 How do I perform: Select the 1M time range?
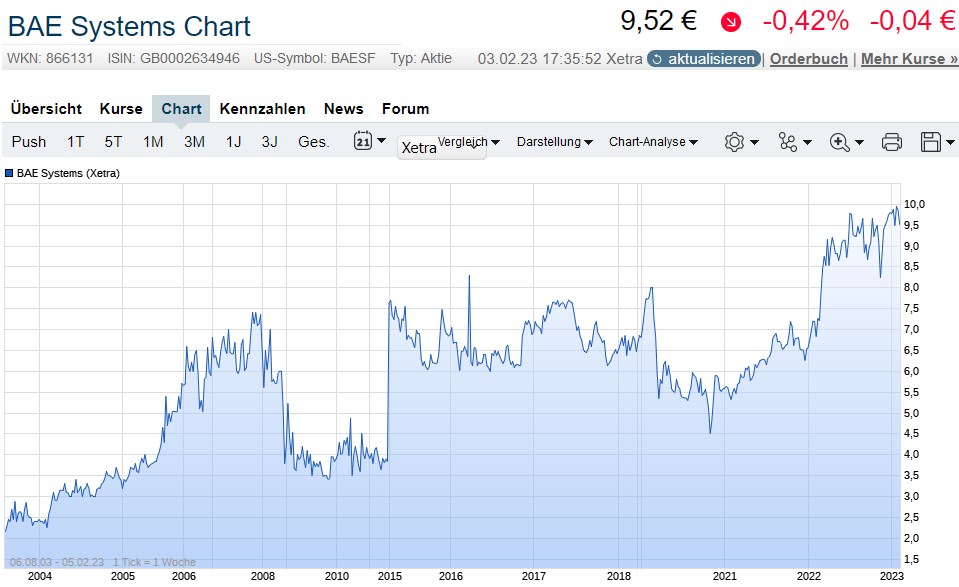tap(153, 142)
